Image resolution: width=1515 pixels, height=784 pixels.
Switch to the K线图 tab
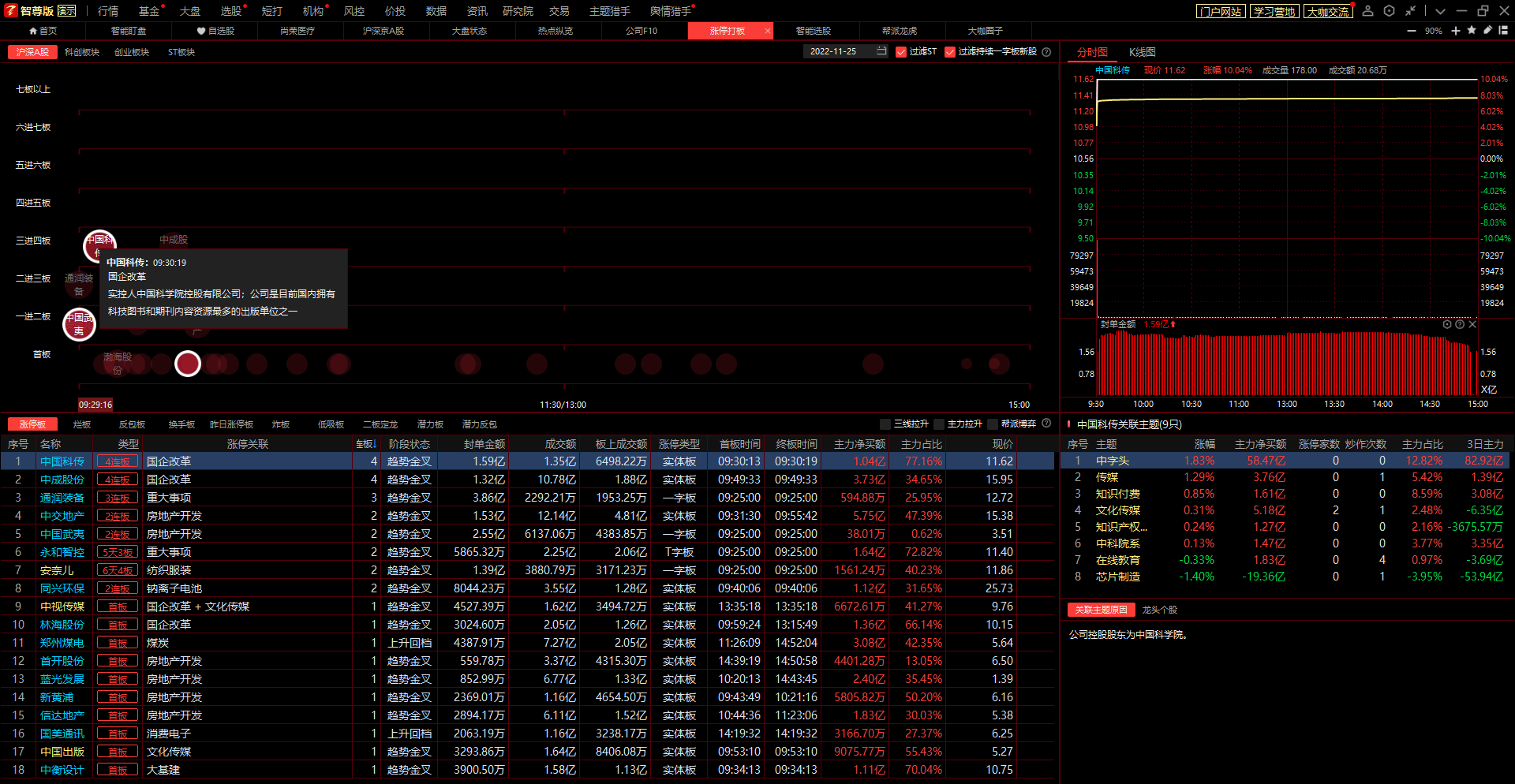point(1142,52)
